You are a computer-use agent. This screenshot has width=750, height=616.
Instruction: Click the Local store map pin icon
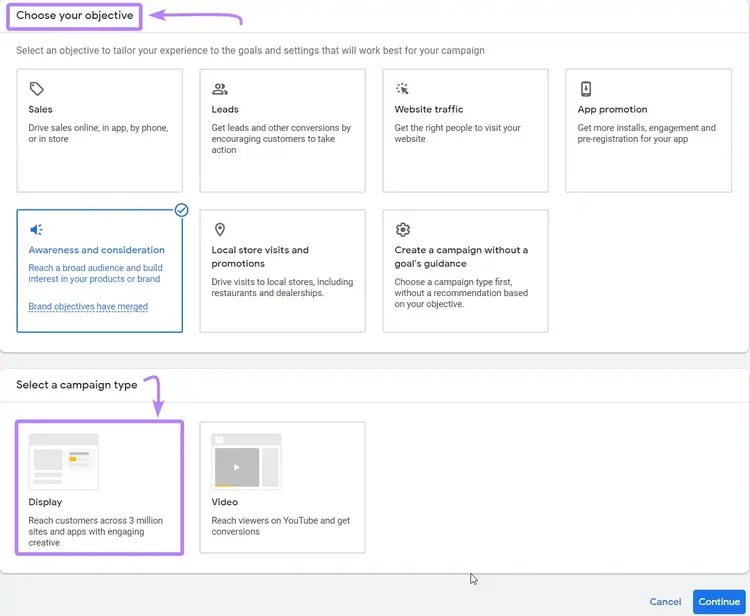(x=220, y=230)
